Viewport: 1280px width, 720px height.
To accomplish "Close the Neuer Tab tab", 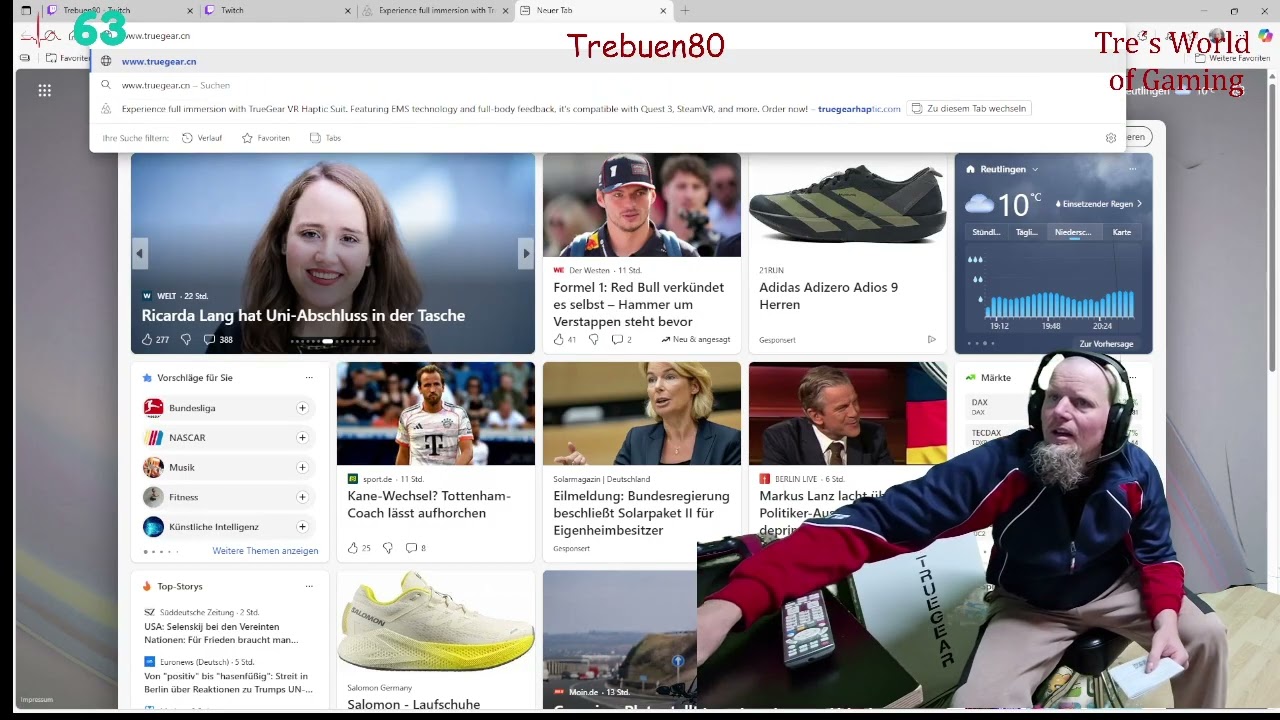I will point(663,11).
